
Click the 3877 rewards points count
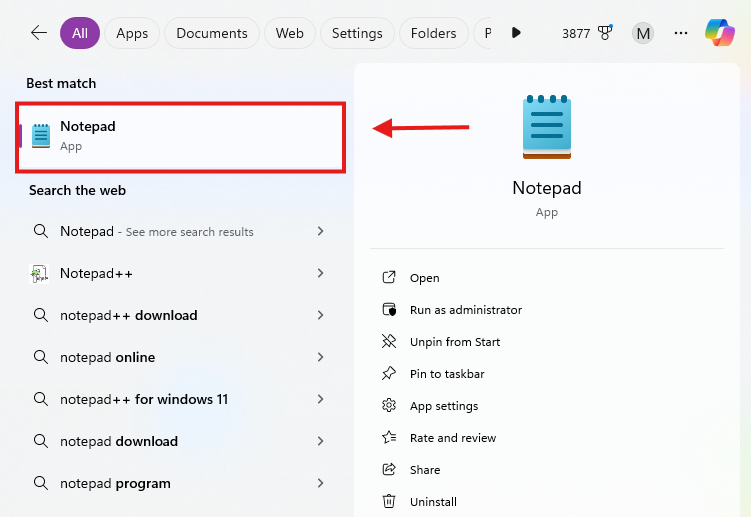(x=576, y=34)
